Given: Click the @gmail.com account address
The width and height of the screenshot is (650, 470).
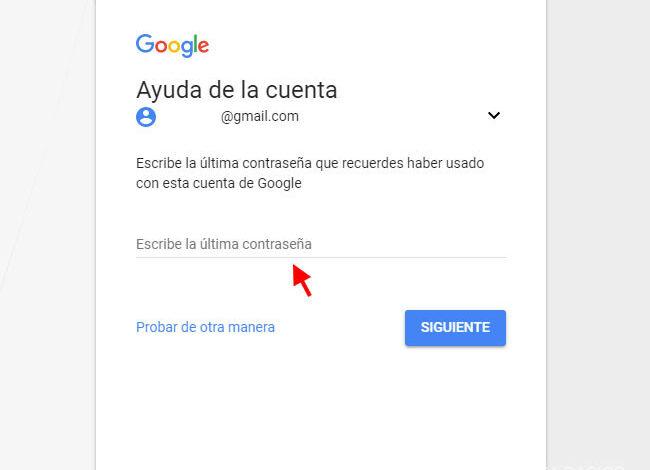Looking at the screenshot, I should (260, 117).
